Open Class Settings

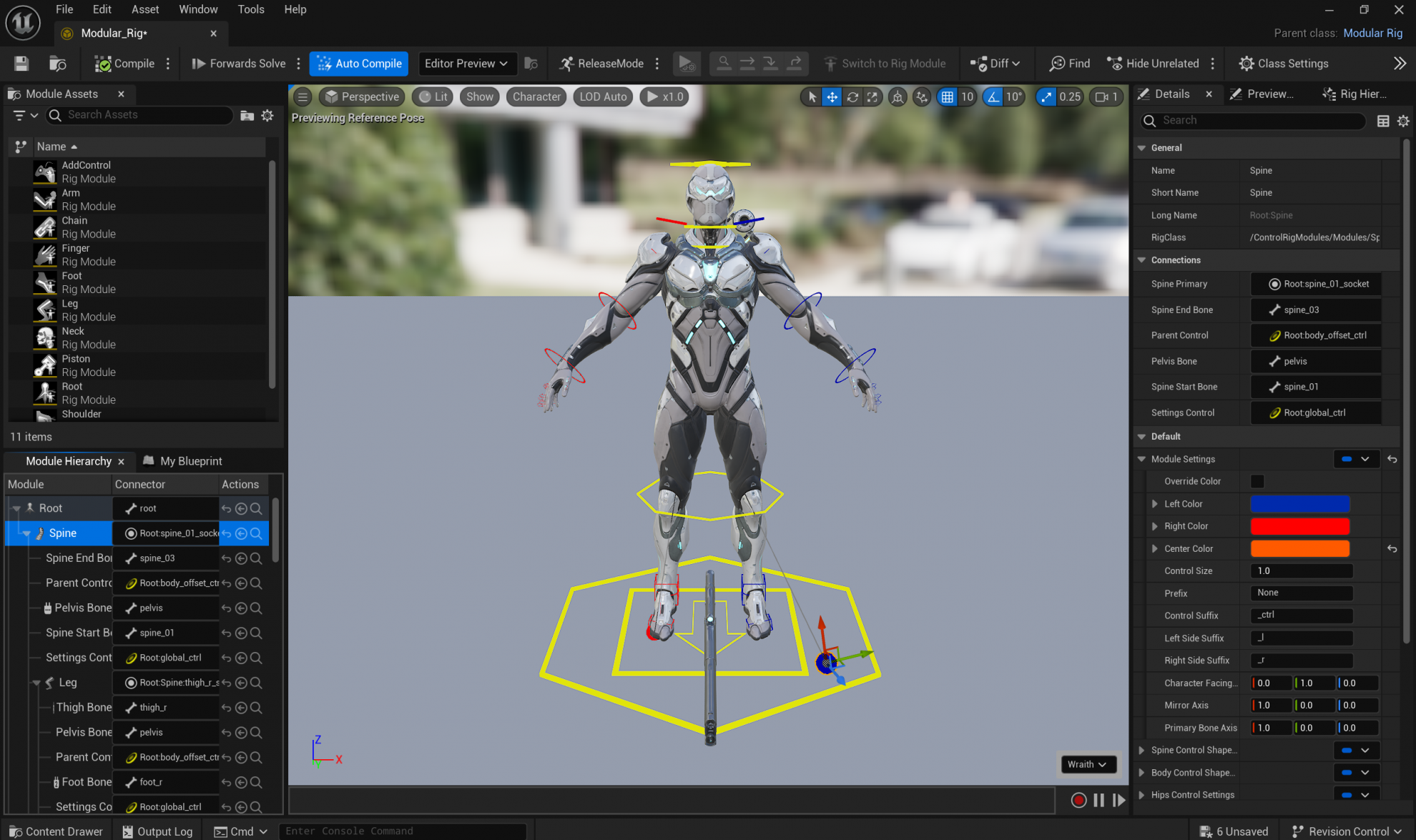[x=1283, y=64]
